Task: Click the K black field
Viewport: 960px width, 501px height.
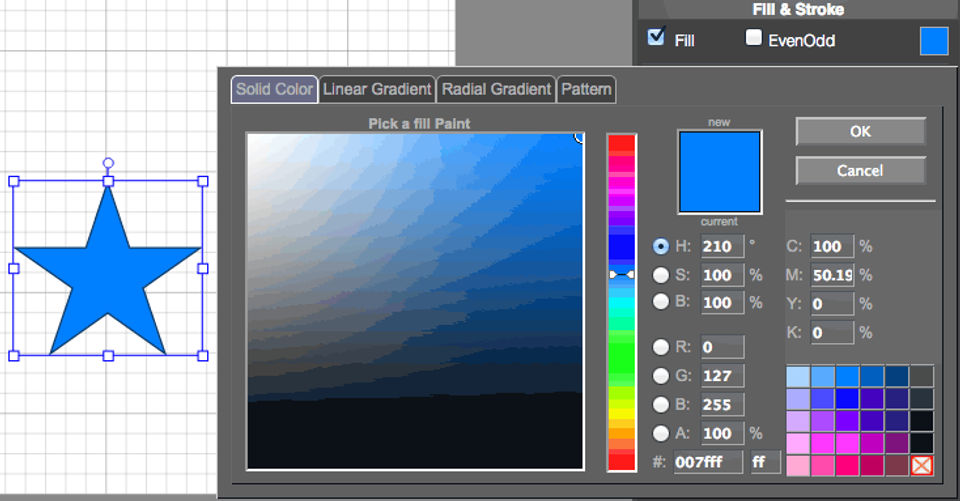Action: pyautogui.click(x=832, y=333)
